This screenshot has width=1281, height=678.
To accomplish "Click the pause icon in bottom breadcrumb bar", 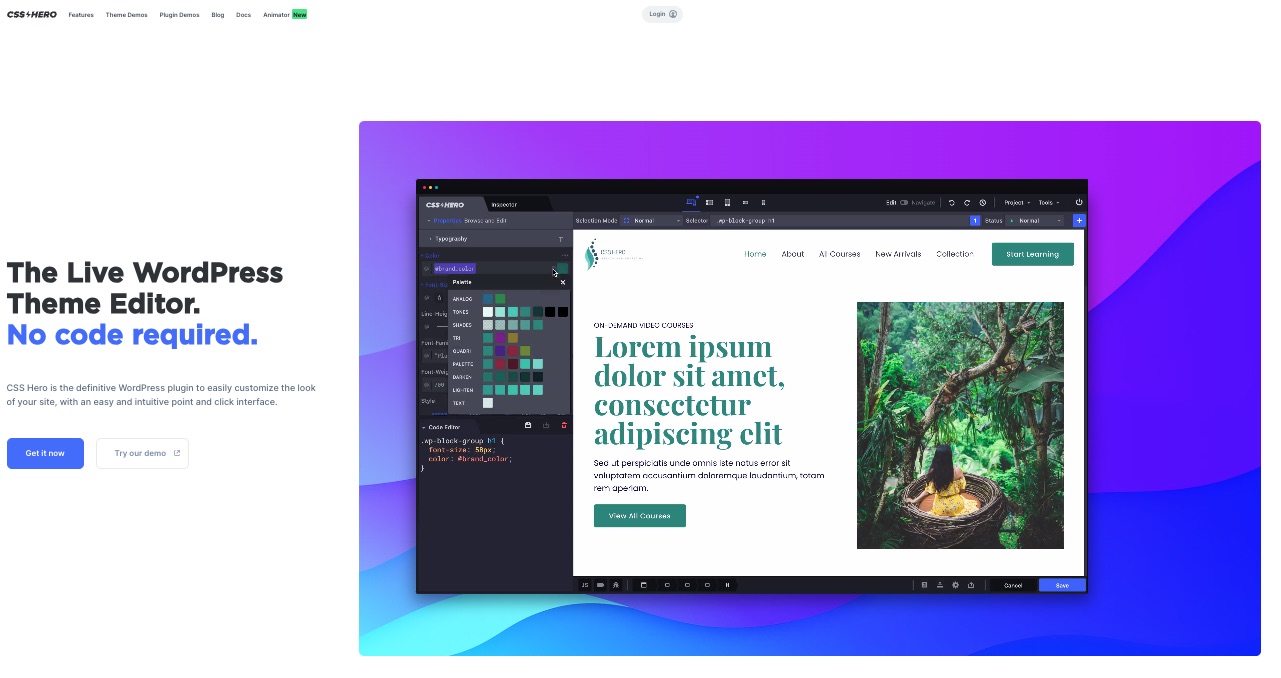I will 727,585.
